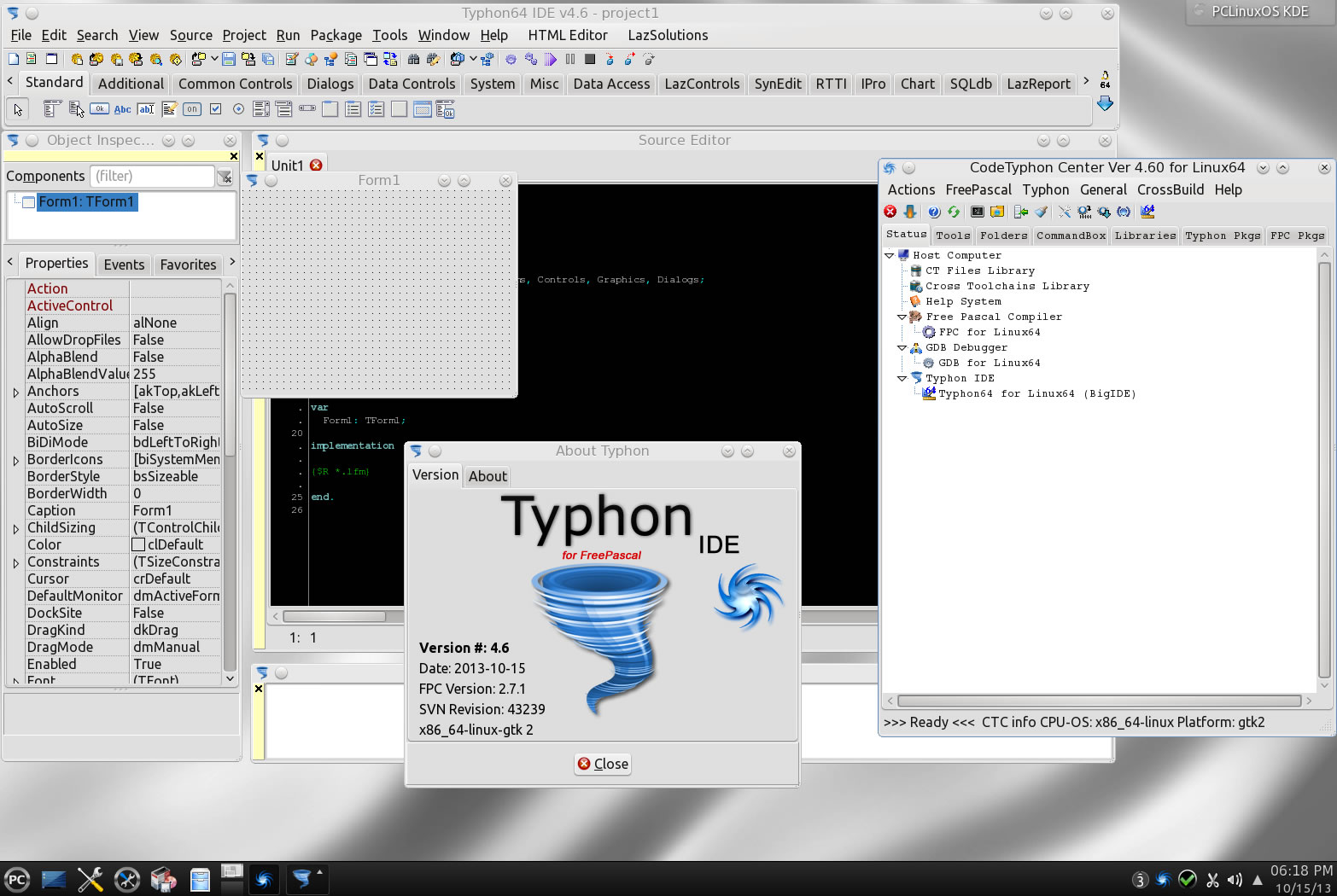Image resolution: width=1337 pixels, height=896 pixels.
Task: Click the Close button in About Typhon
Action: [x=603, y=764]
